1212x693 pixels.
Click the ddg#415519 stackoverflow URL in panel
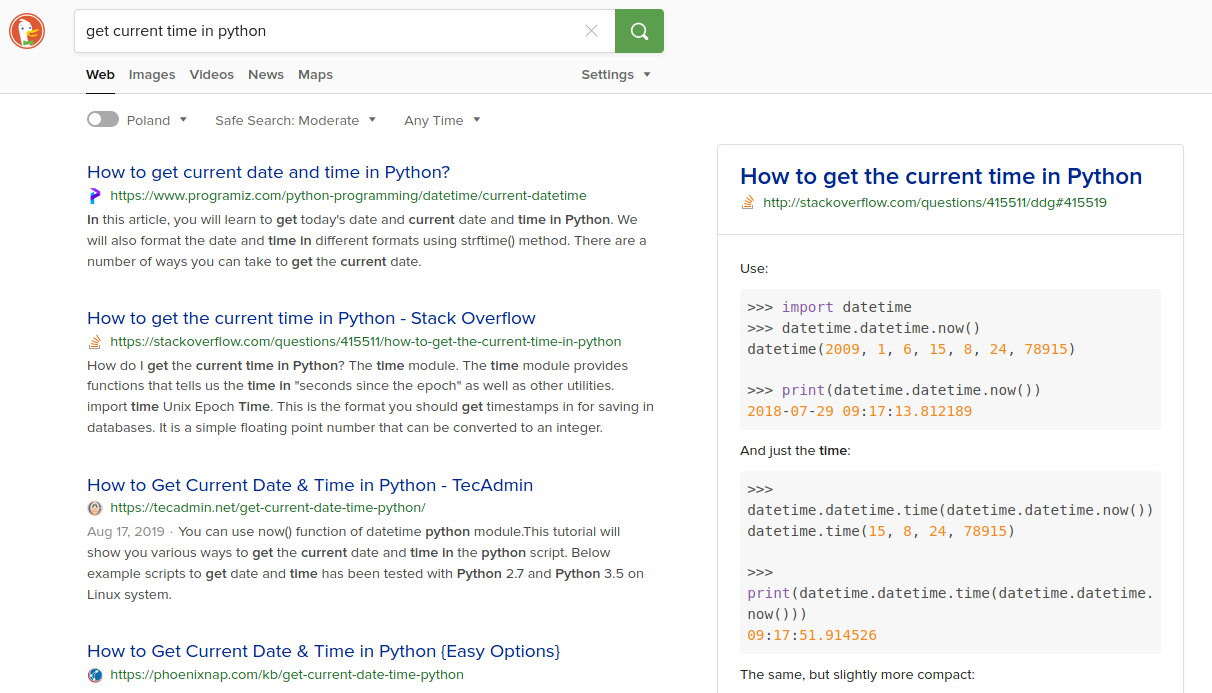(x=935, y=202)
